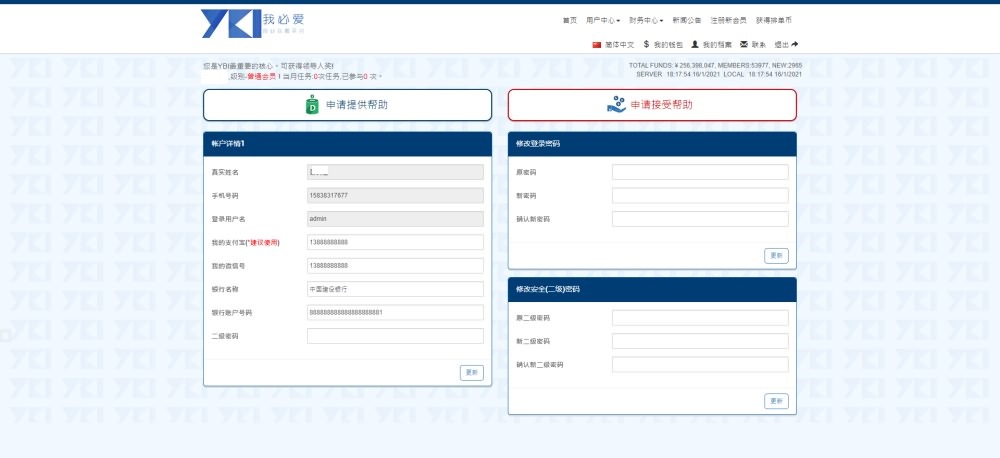Focus the 新二级密码 new security password field

[700, 341]
